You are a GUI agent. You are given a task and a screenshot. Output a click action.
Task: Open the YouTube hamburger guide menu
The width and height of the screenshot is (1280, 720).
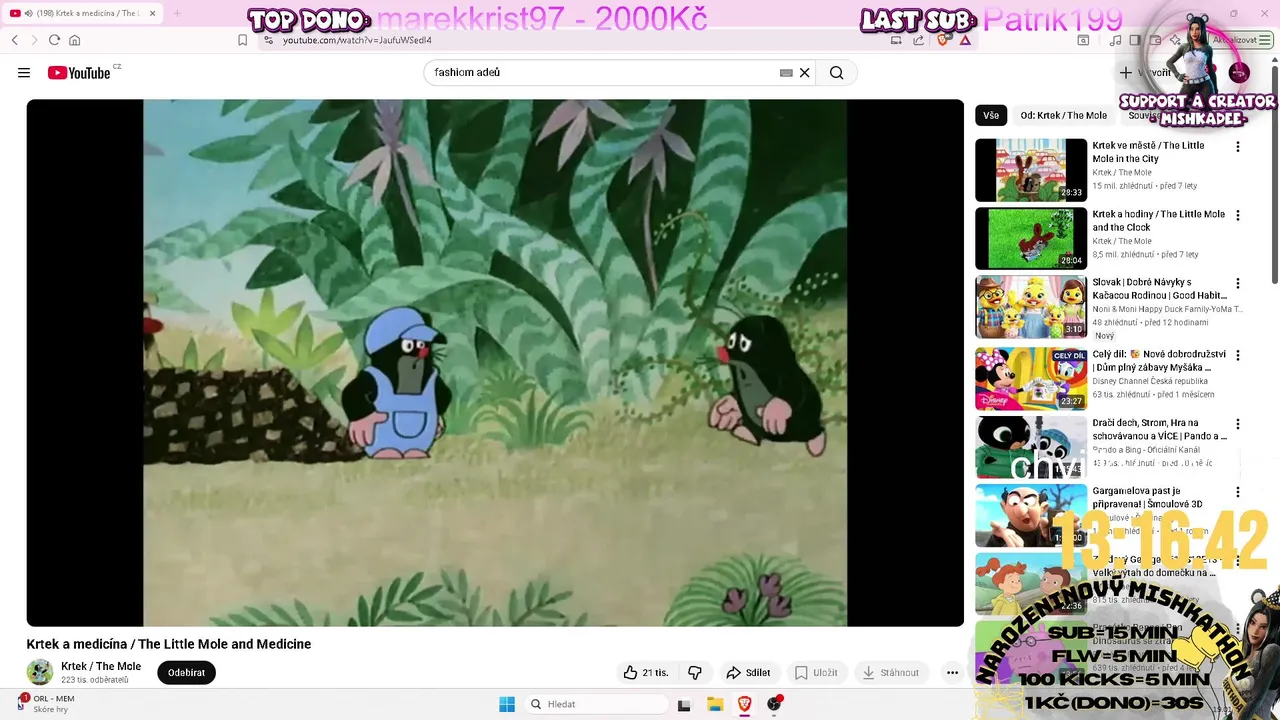click(24, 73)
